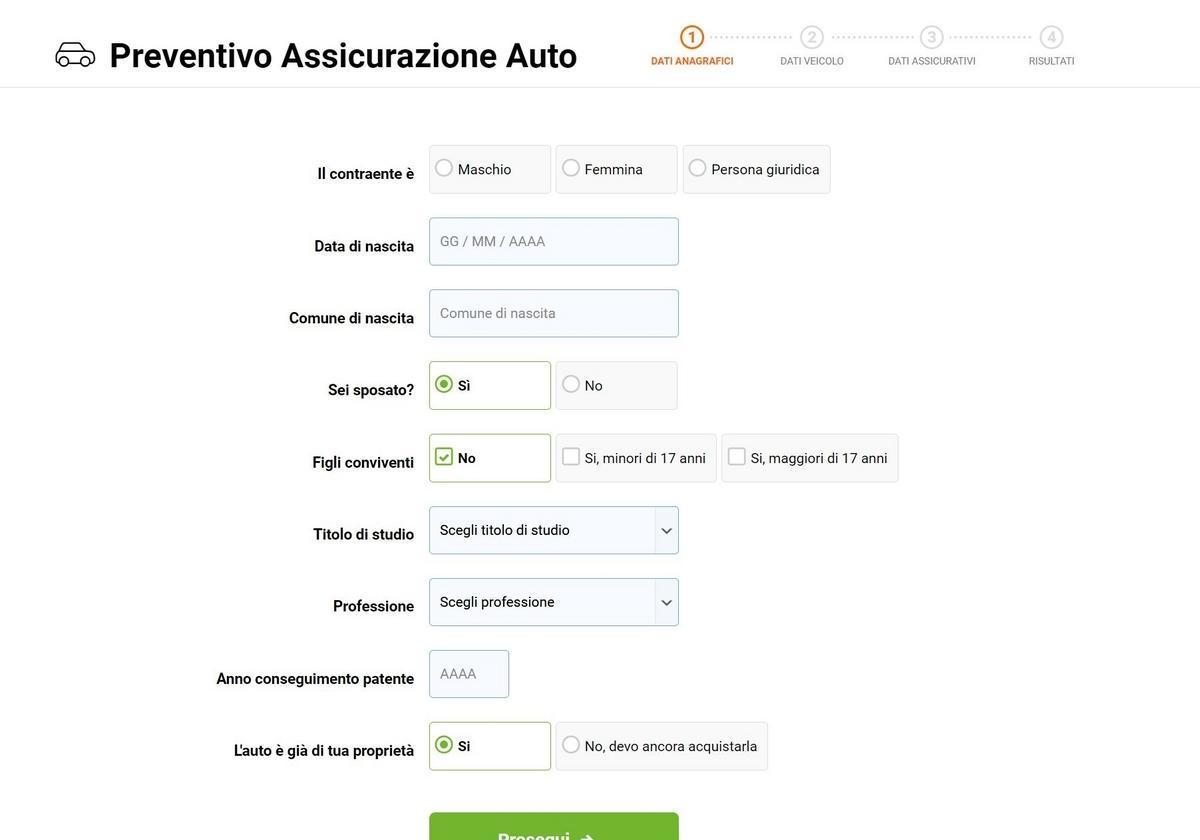Screen dimensions: 1200x840
Task: Click the car logo icon
Action: 75,55
